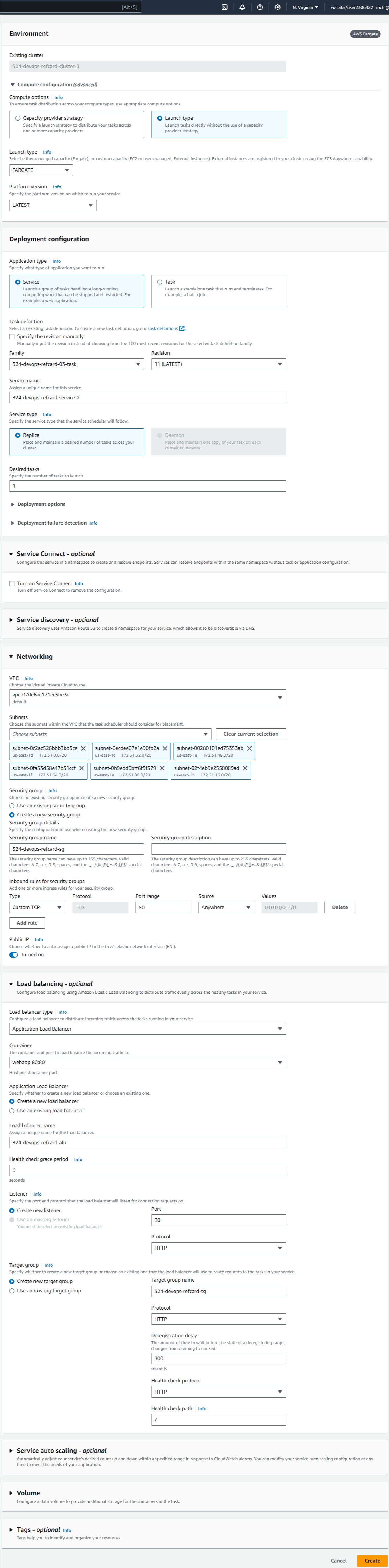Click the Cancel button
This screenshot has width=389, height=1568.
338,1561
